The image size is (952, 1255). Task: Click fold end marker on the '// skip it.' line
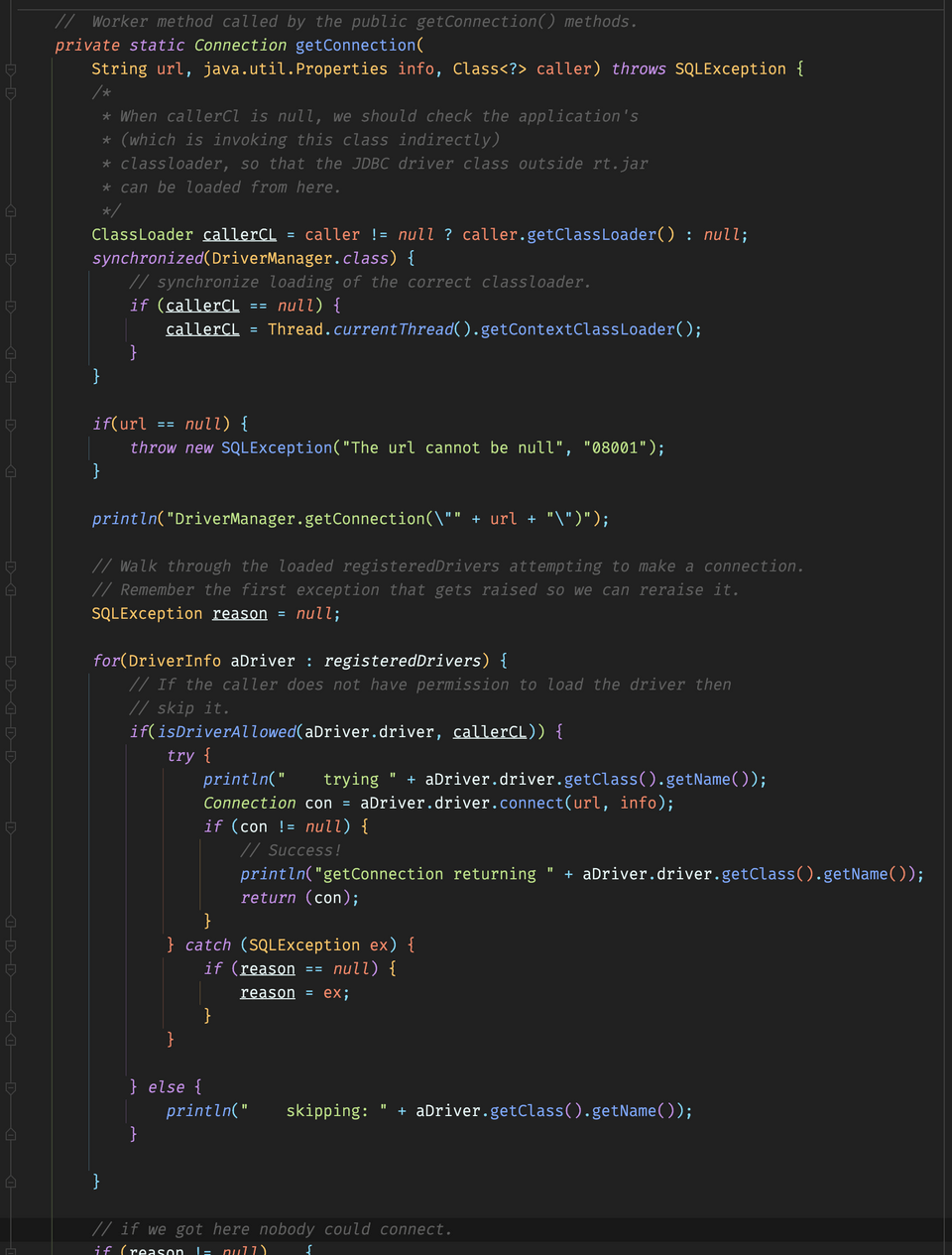click(x=10, y=708)
